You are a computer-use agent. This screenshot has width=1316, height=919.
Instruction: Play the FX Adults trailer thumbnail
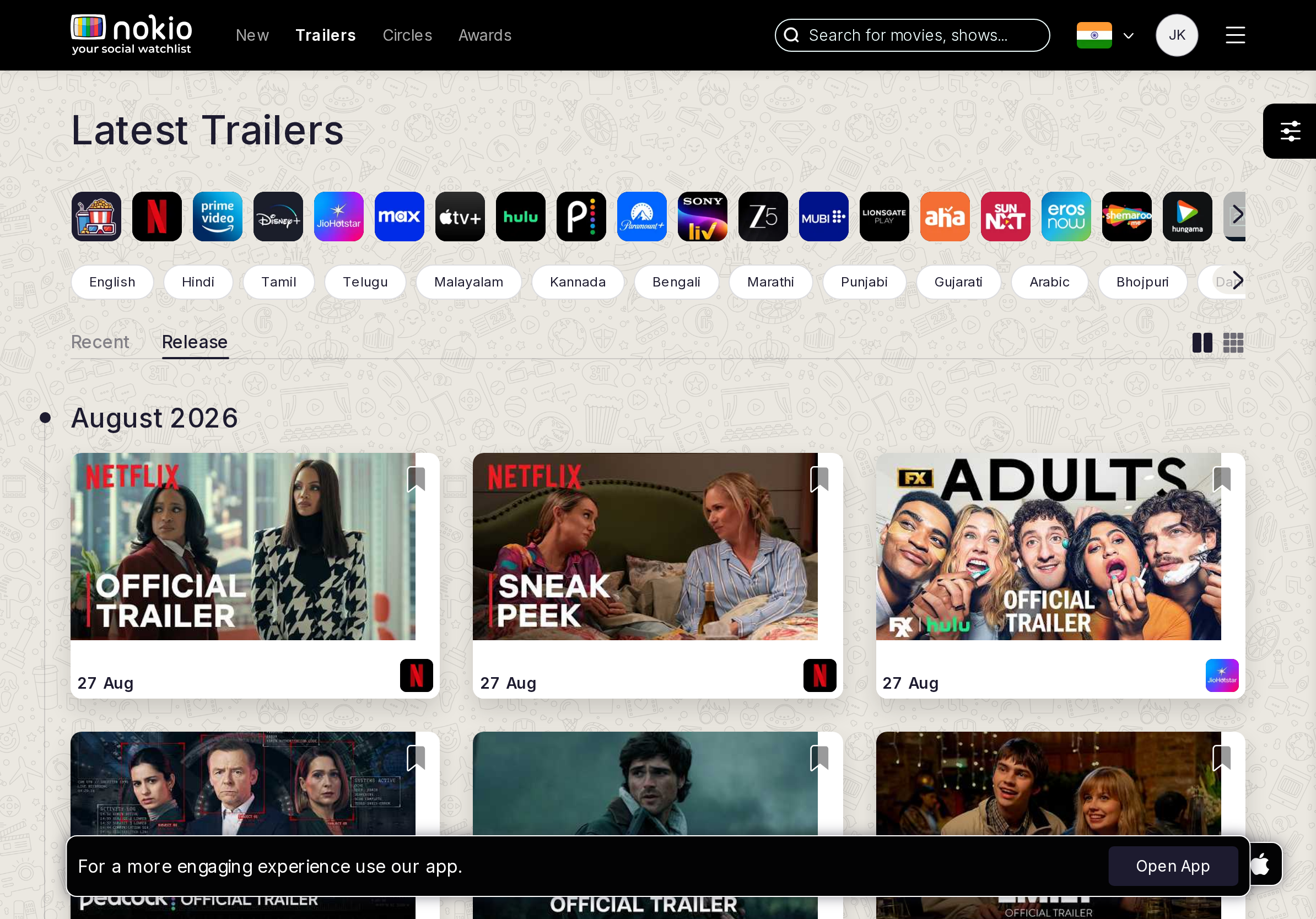(x=1048, y=547)
